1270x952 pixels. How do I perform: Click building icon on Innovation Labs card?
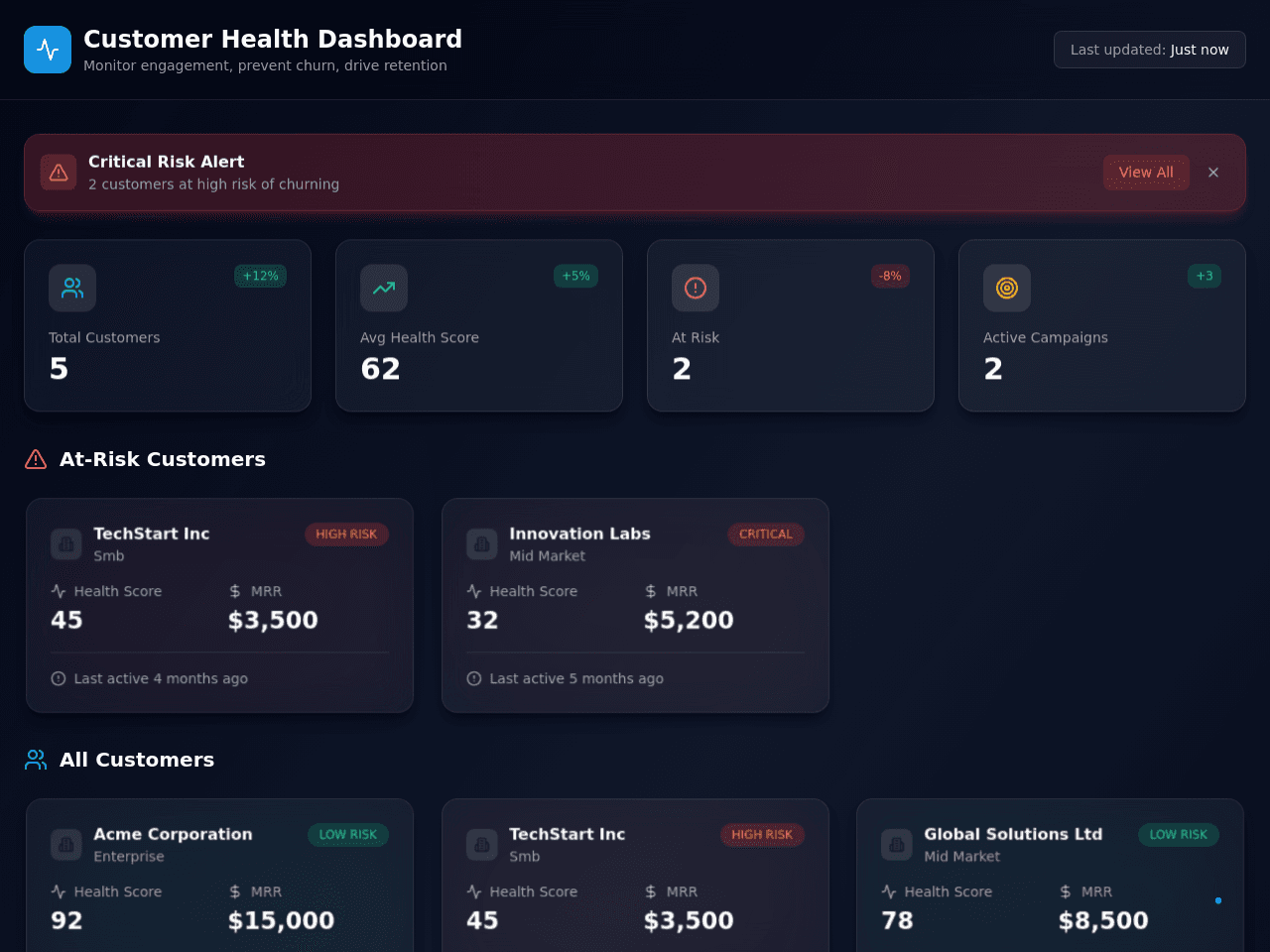482,543
